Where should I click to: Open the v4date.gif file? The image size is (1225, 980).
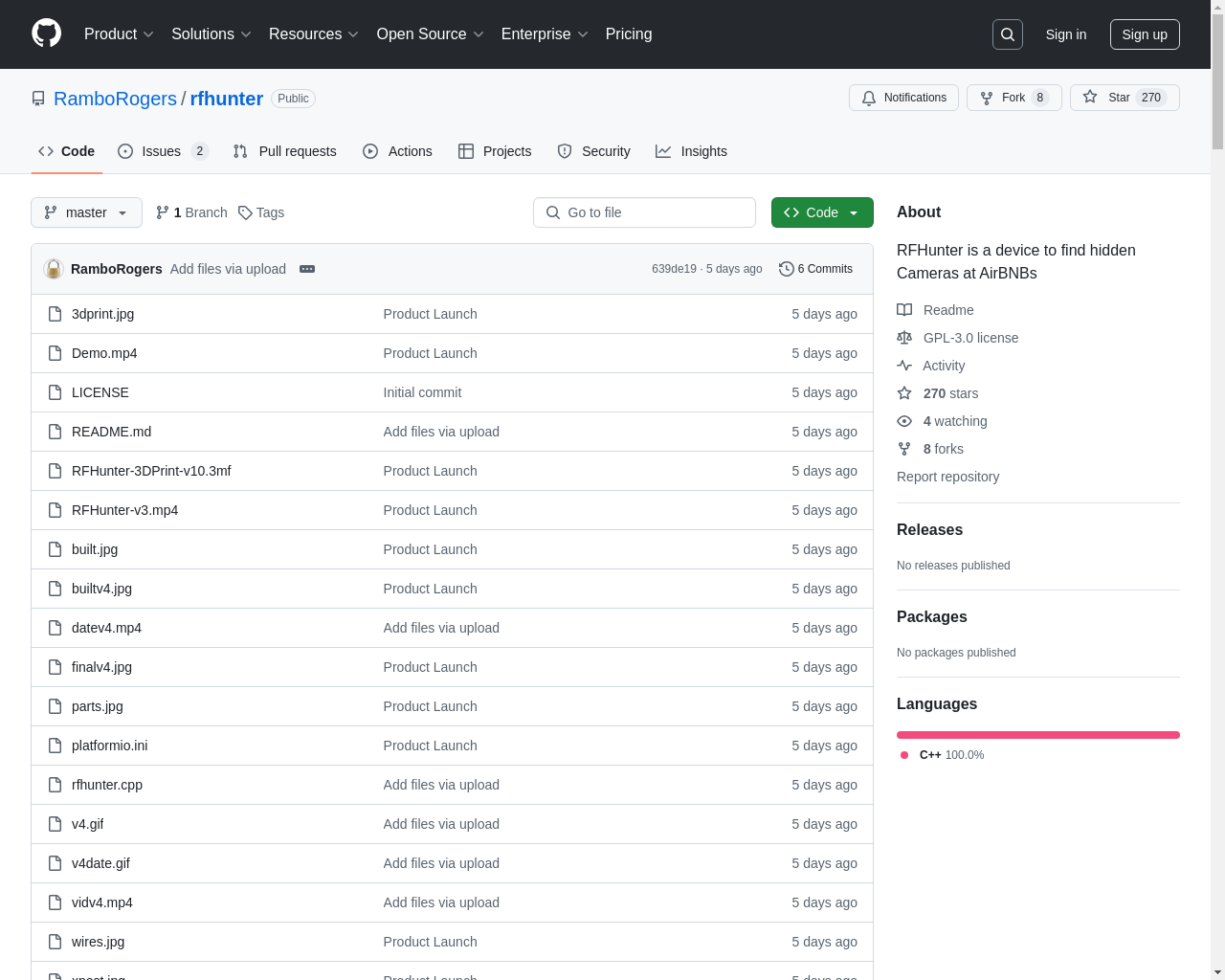click(100, 863)
